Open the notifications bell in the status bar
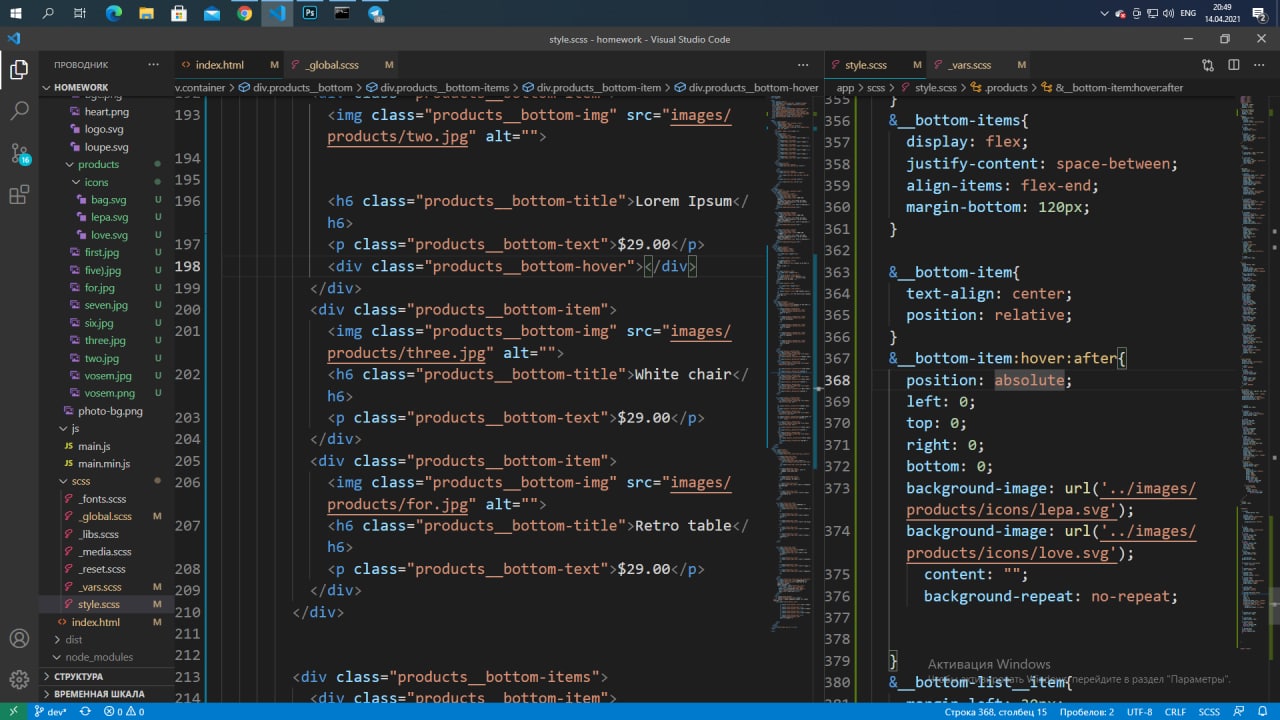The width and height of the screenshot is (1280, 720). [x=1263, y=712]
